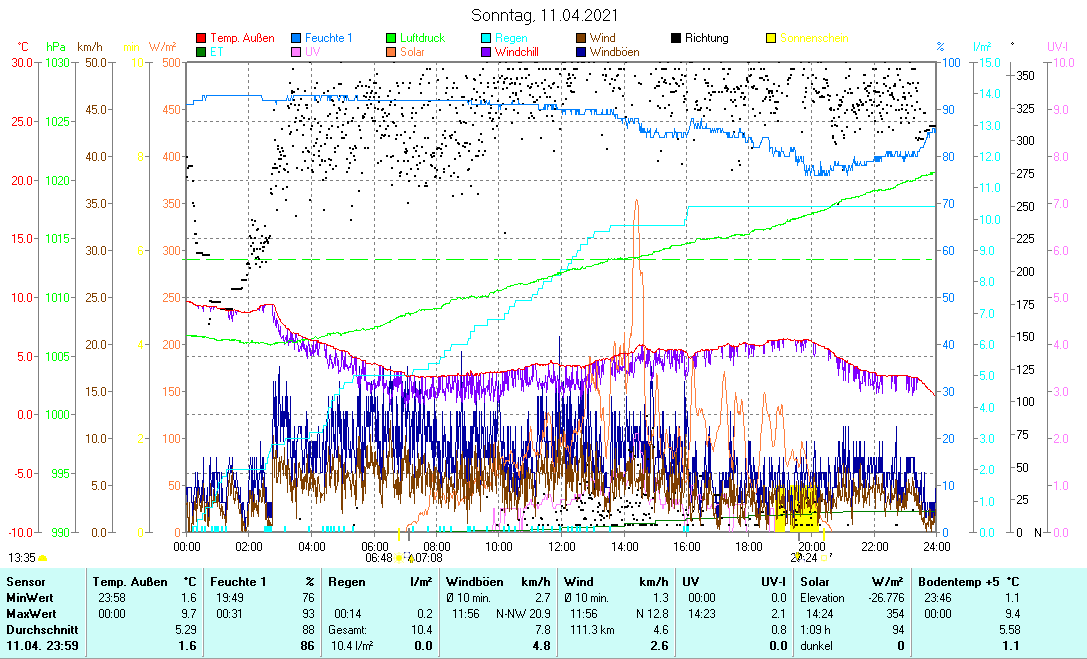Image resolution: width=1087 pixels, height=659 pixels.
Task: Click the brown Wind legend square
Action: (x=581, y=38)
